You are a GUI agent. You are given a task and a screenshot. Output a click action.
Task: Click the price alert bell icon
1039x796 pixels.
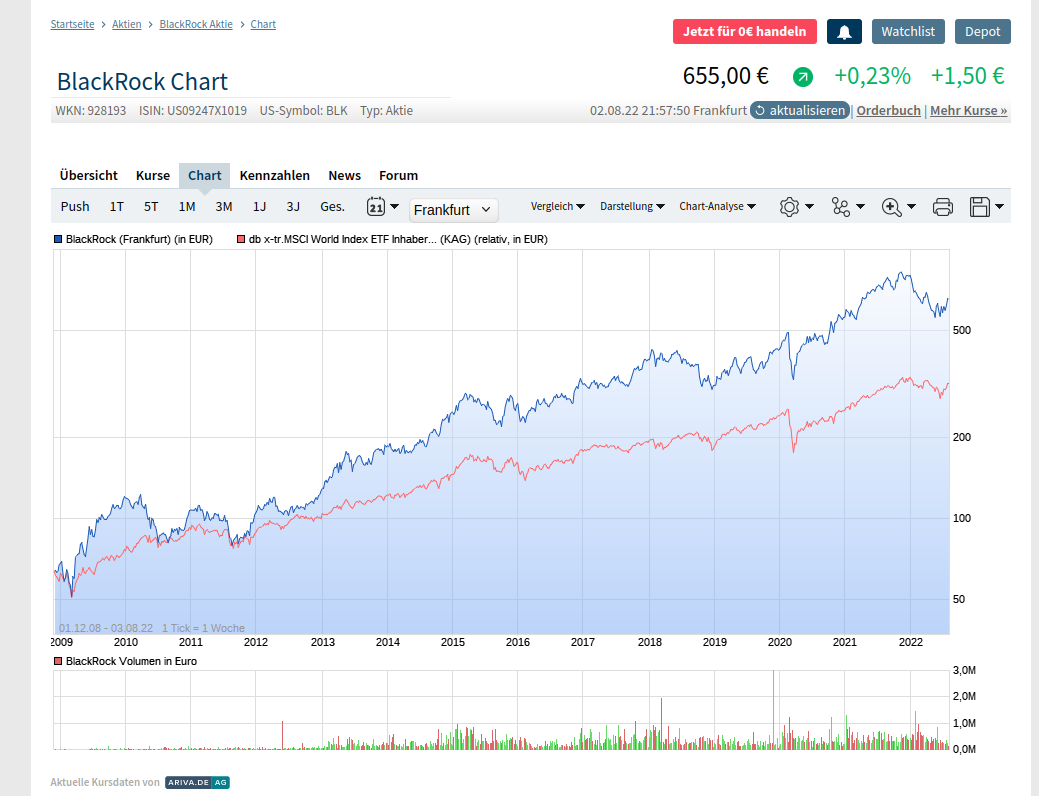(844, 31)
